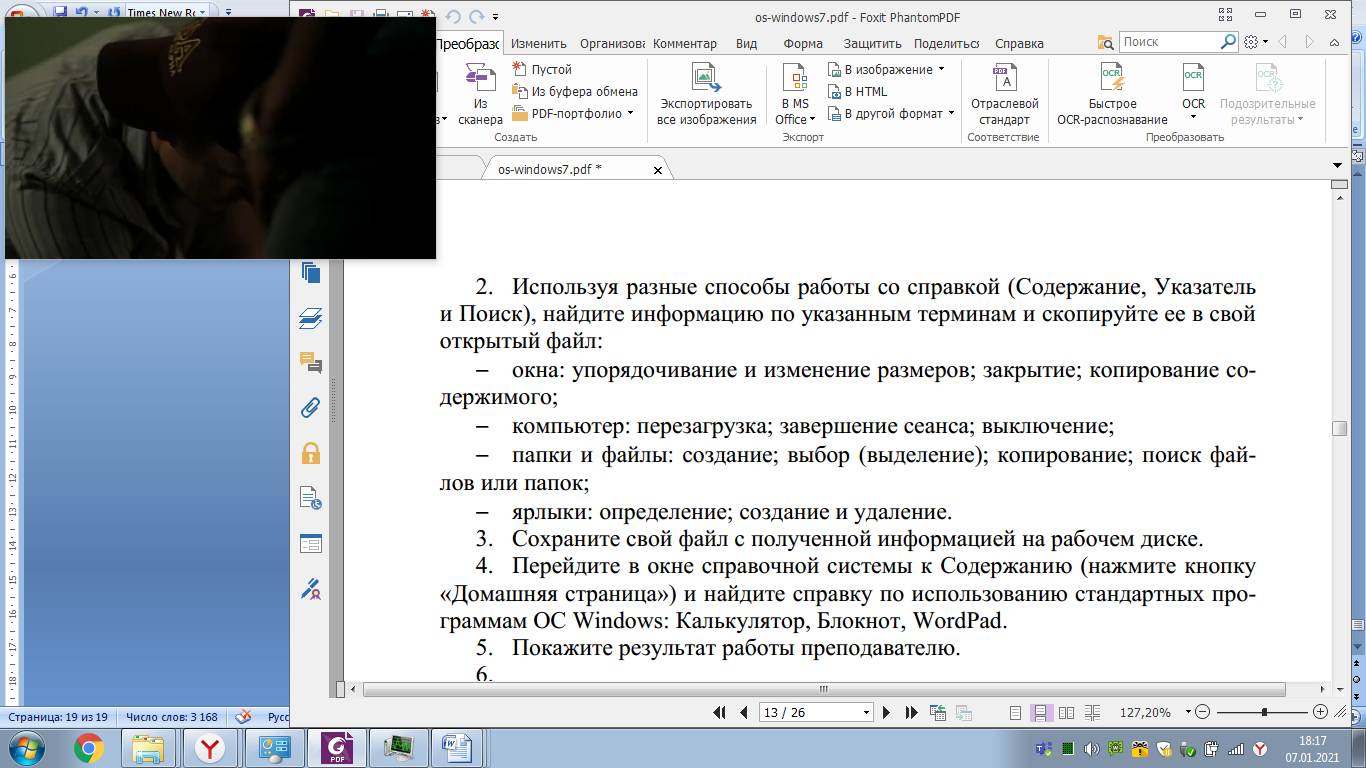The height and width of the screenshot is (768, 1366).
Task: Switch to the Вид ribbon tab
Action: (746, 43)
